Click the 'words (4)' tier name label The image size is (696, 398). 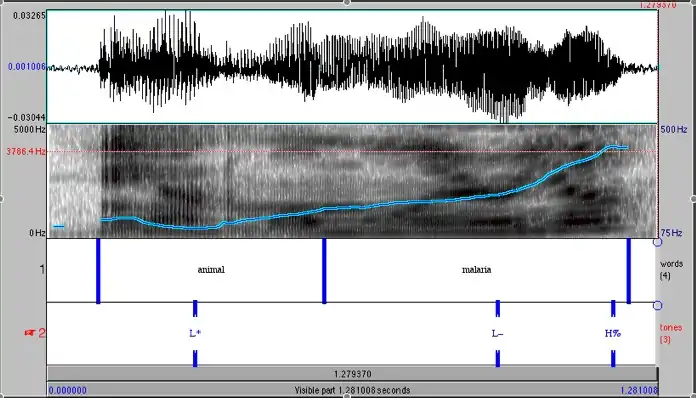click(x=671, y=269)
